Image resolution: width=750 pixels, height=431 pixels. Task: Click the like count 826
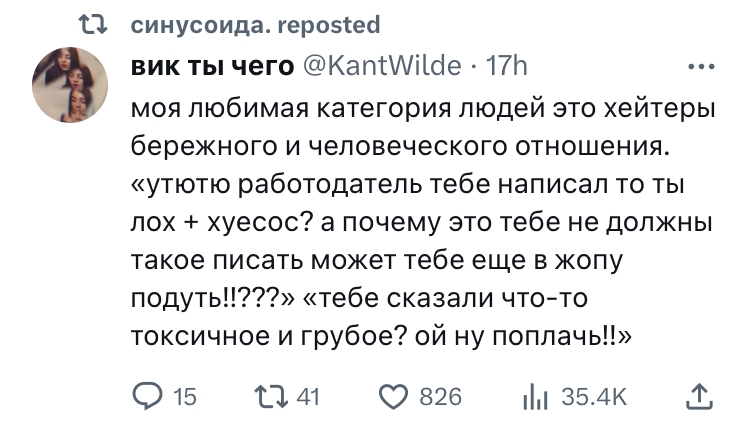point(439,398)
